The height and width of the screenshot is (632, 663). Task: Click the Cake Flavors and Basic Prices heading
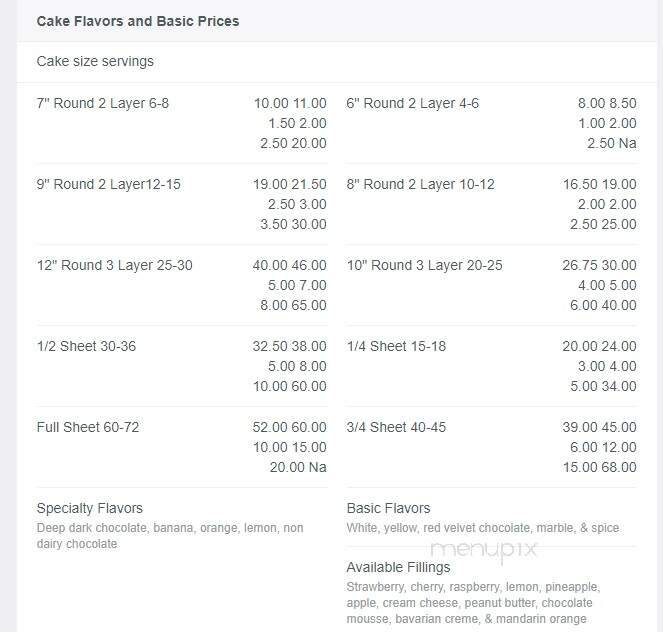[138, 21]
